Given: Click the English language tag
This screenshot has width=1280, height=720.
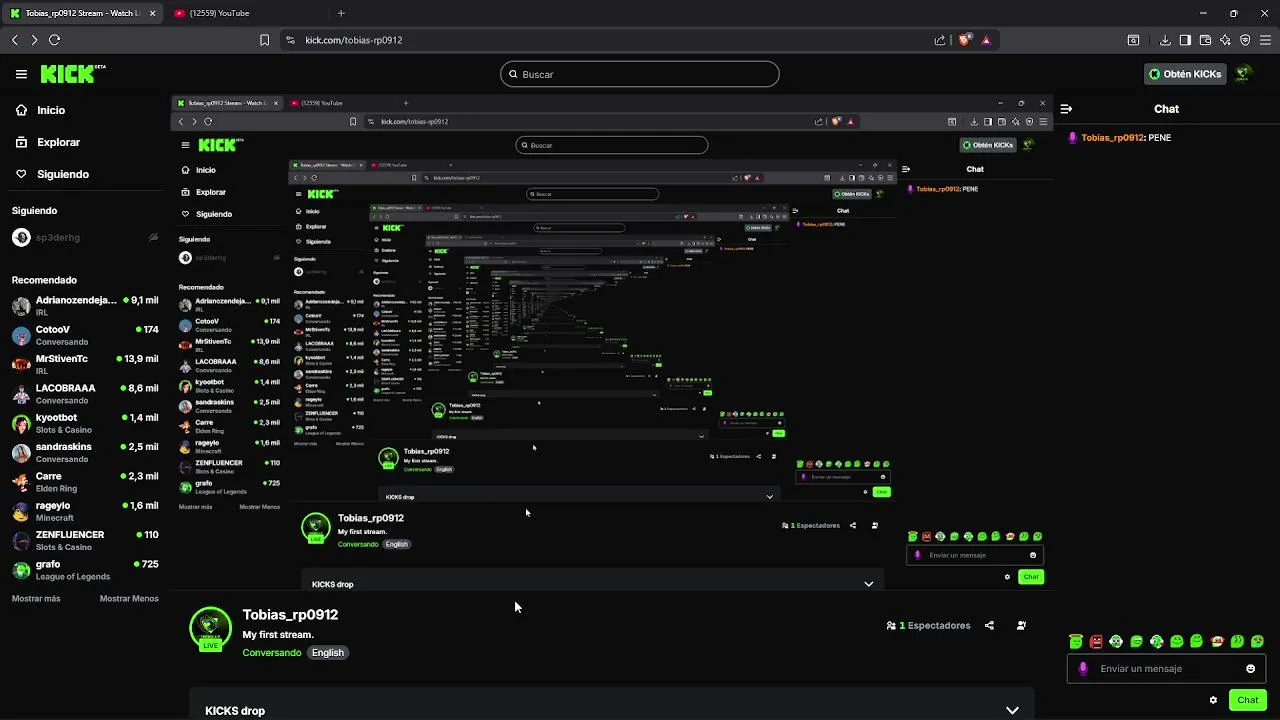Looking at the screenshot, I should click(328, 653).
